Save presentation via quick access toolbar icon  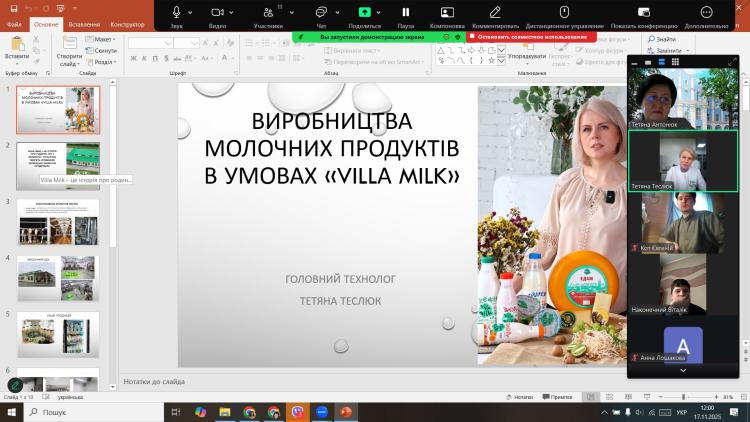click(x=14, y=8)
